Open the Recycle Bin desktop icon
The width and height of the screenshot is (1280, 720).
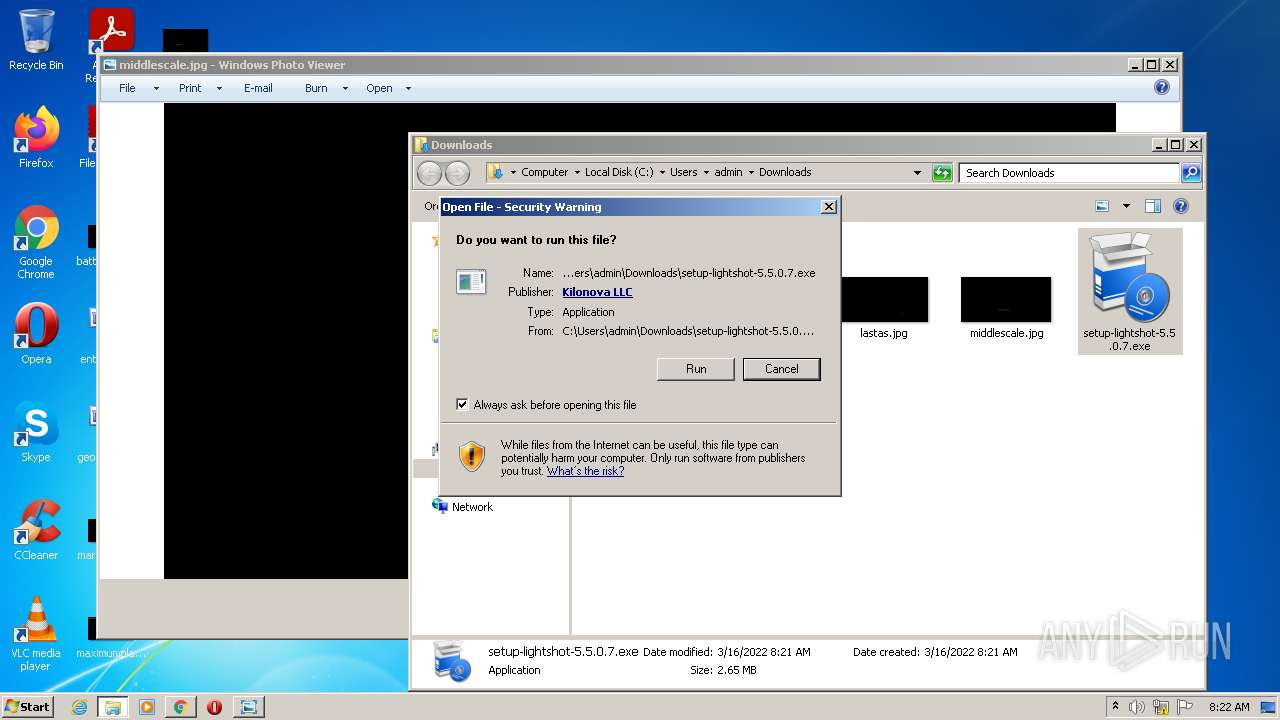tap(36, 40)
